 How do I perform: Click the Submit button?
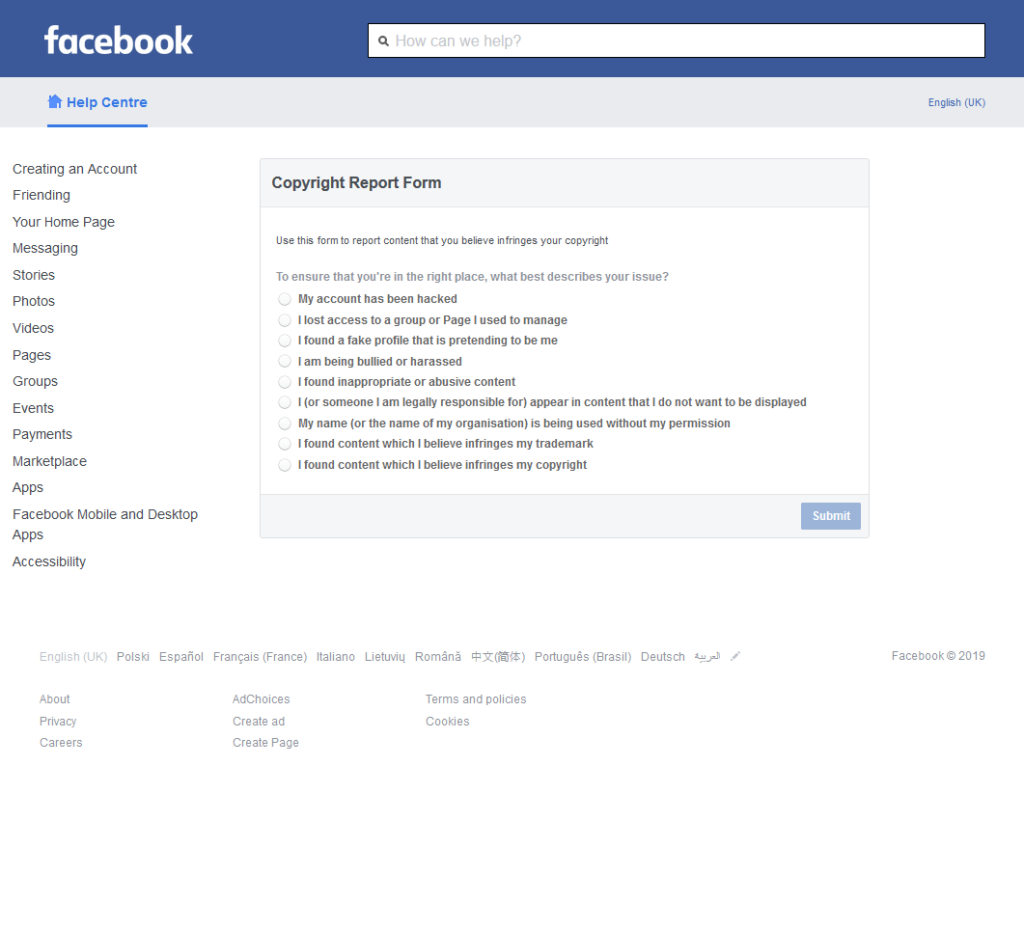coord(831,516)
